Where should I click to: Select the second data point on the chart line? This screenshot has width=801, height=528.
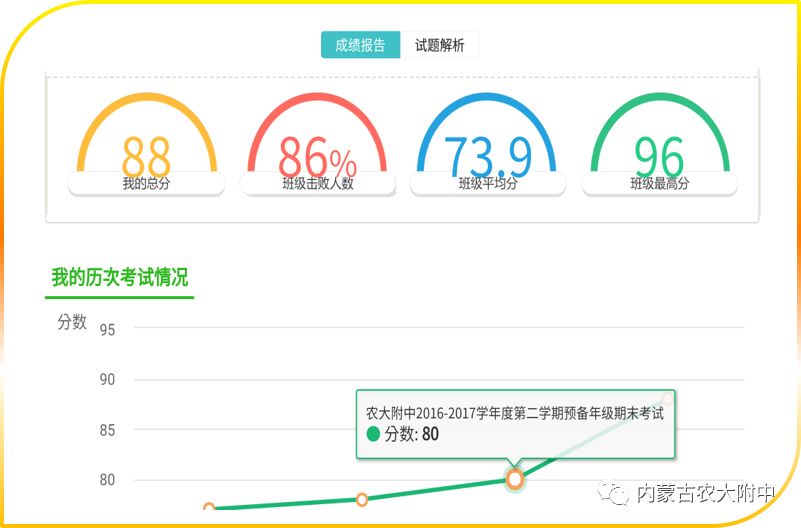tap(362, 499)
